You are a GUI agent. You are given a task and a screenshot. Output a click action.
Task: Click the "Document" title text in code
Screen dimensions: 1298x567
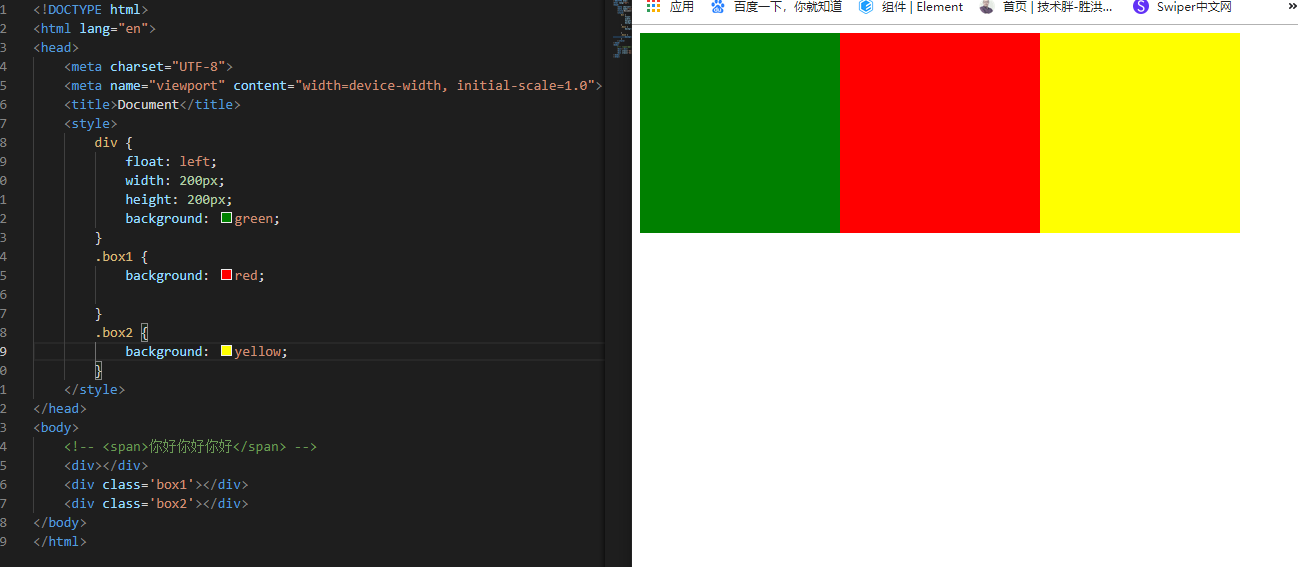coord(148,104)
